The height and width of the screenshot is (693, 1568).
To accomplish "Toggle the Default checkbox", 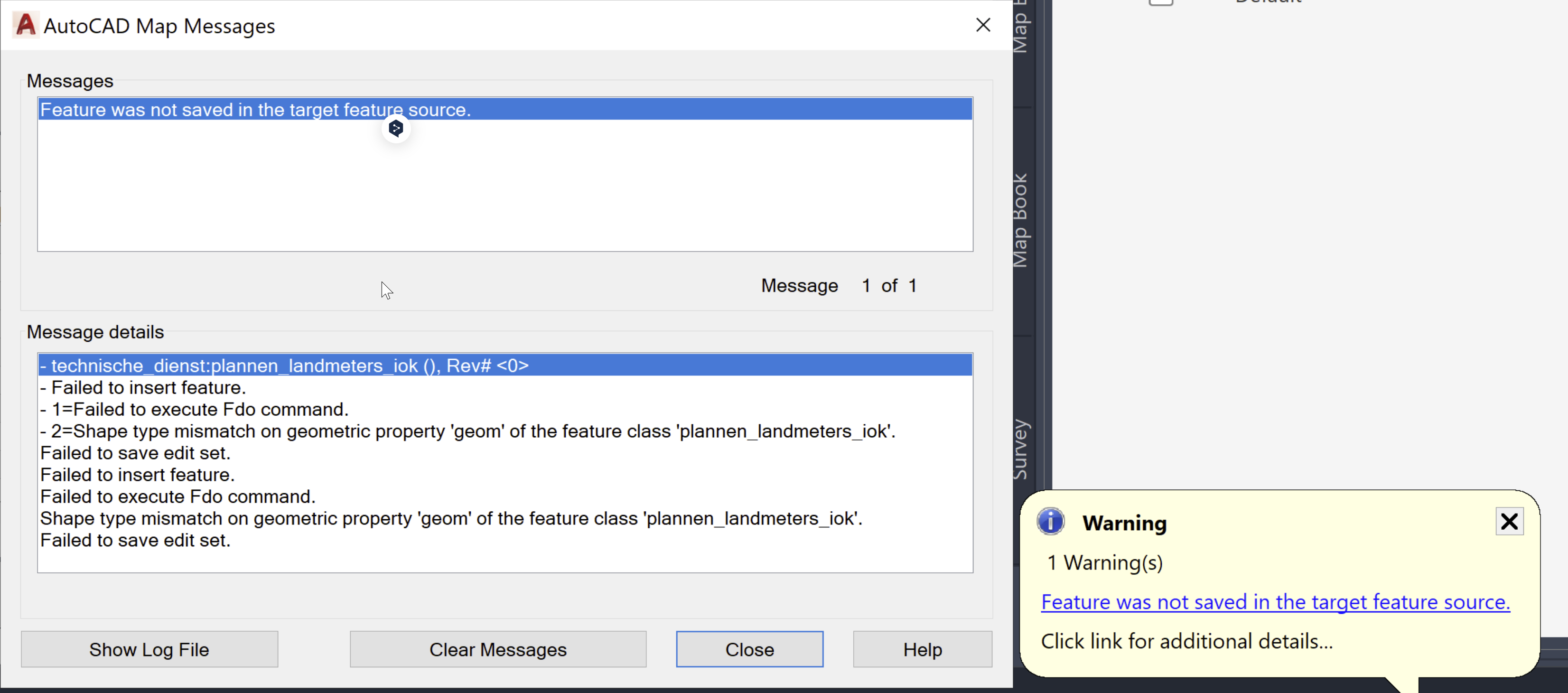I will 1160,2.
